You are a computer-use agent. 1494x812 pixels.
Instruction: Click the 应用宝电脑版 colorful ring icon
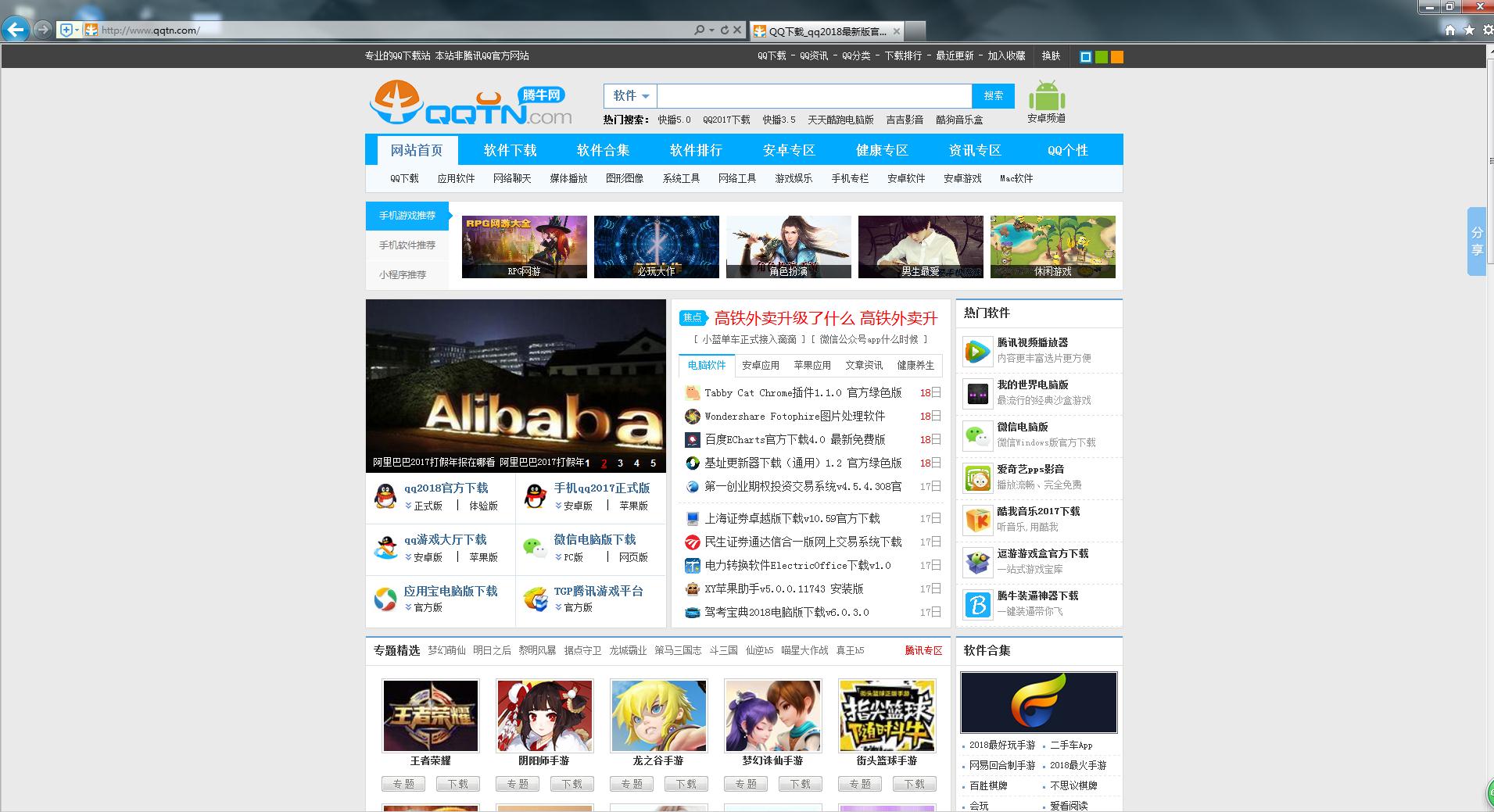(385, 599)
